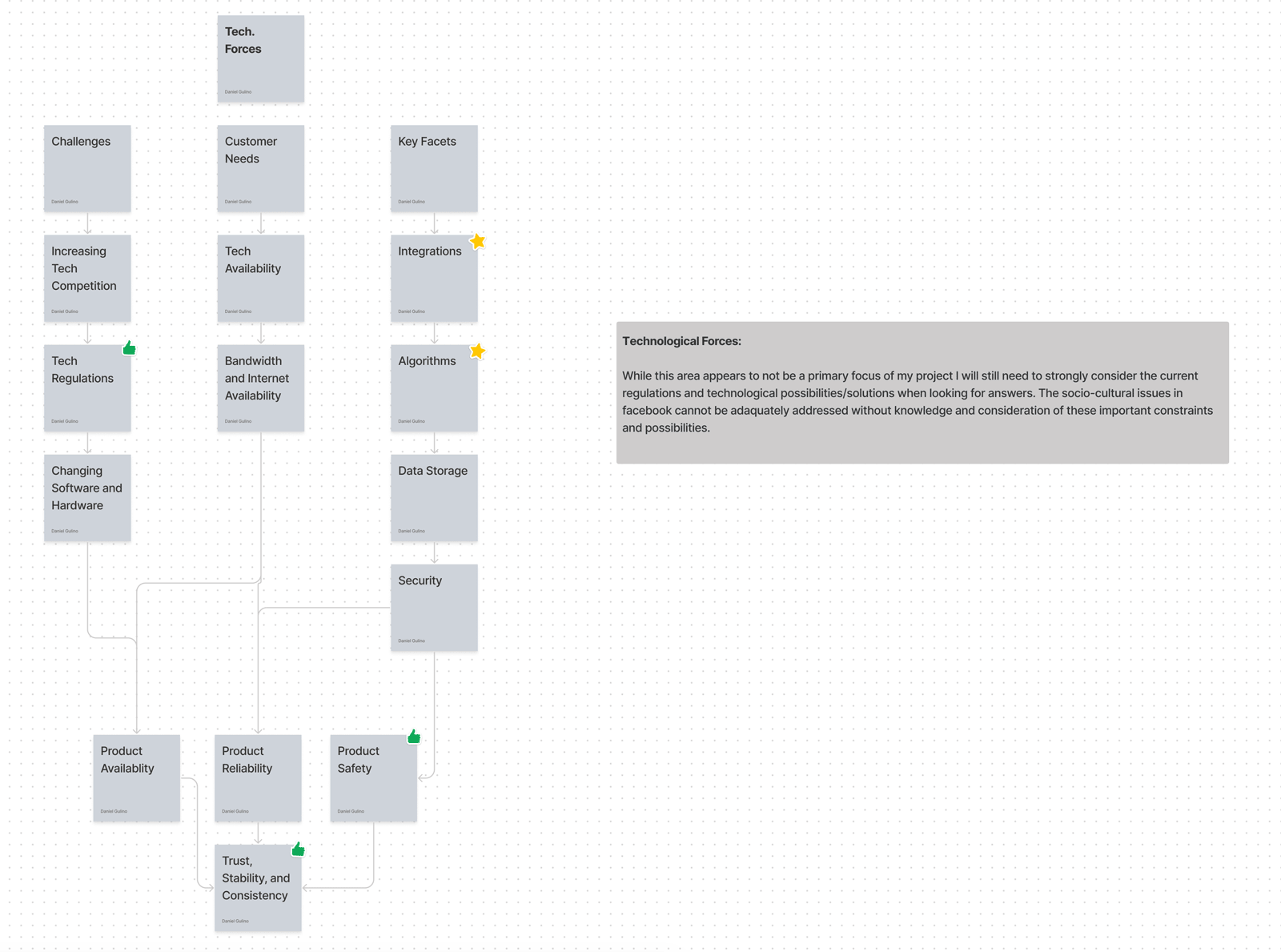Select the Challenges card
The height and width of the screenshot is (952, 1281).
pos(87,169)
